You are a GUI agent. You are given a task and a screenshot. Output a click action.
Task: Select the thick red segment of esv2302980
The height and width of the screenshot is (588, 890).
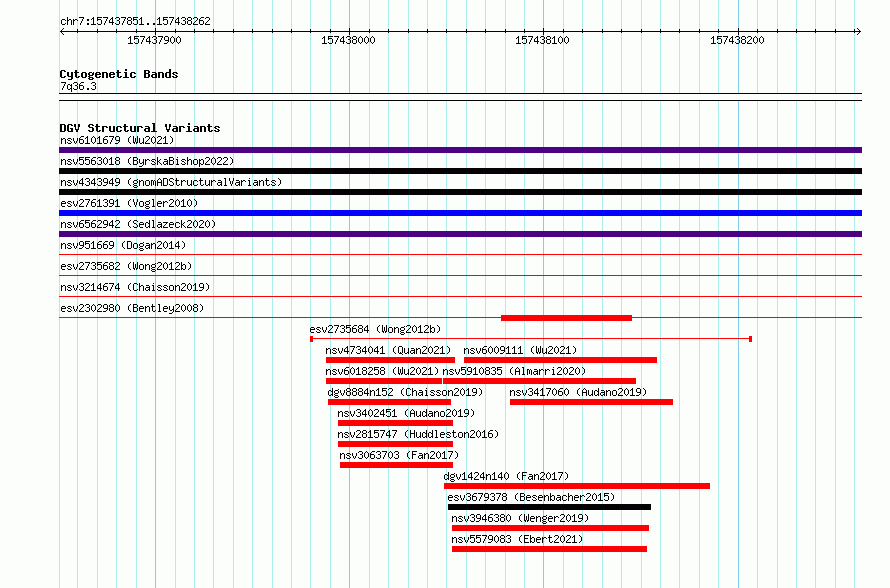(566, 318)
